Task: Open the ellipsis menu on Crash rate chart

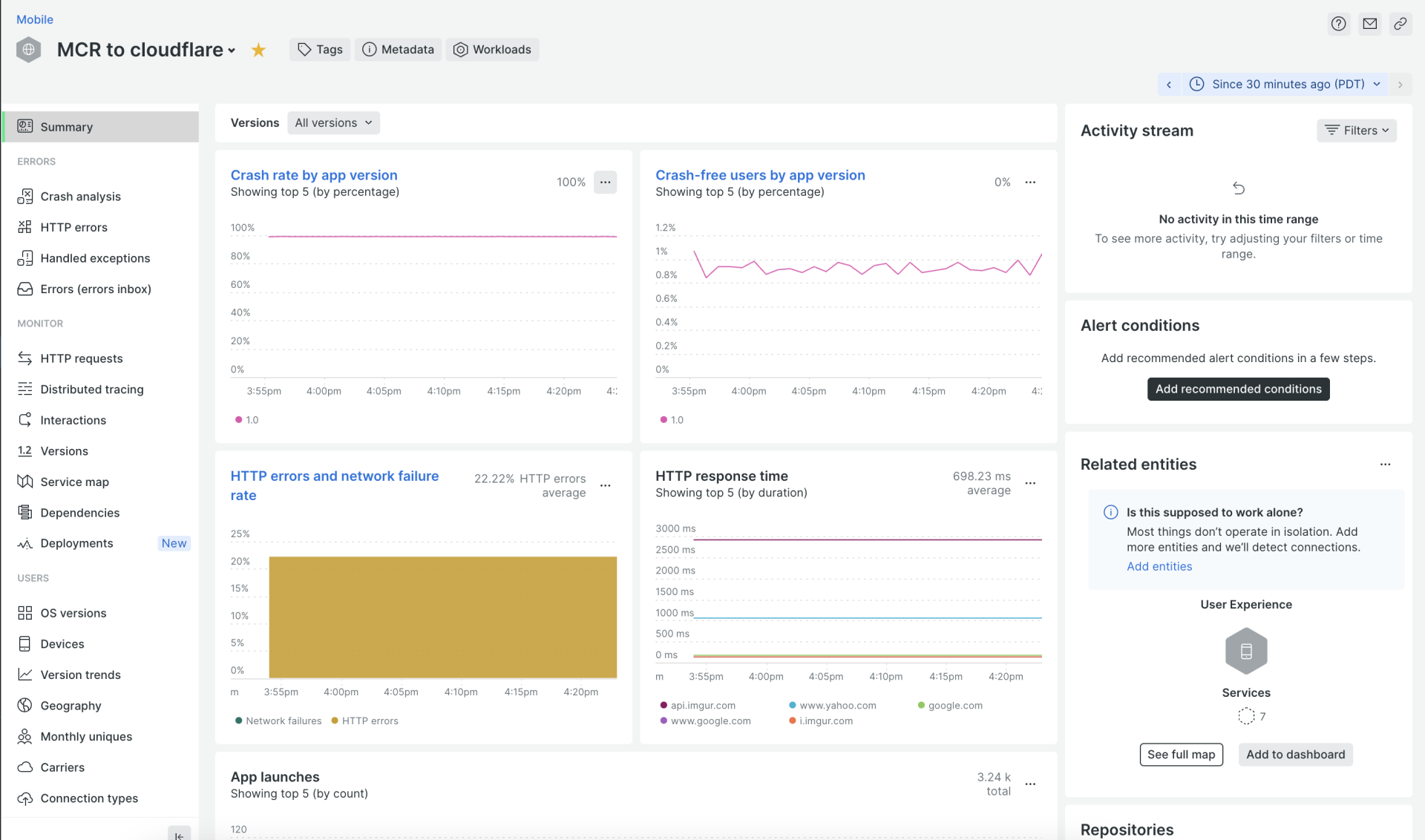Action: tap(605, 182)
